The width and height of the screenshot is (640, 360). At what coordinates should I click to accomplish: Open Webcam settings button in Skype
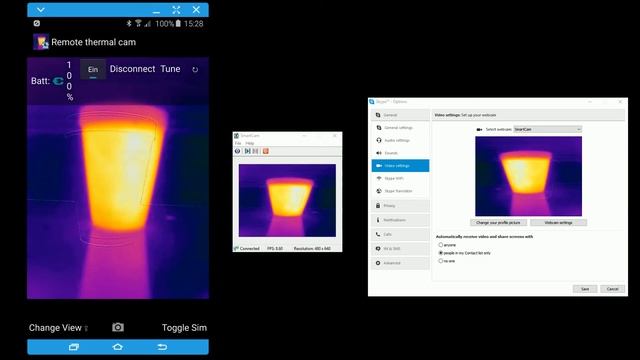coord(558,223)
